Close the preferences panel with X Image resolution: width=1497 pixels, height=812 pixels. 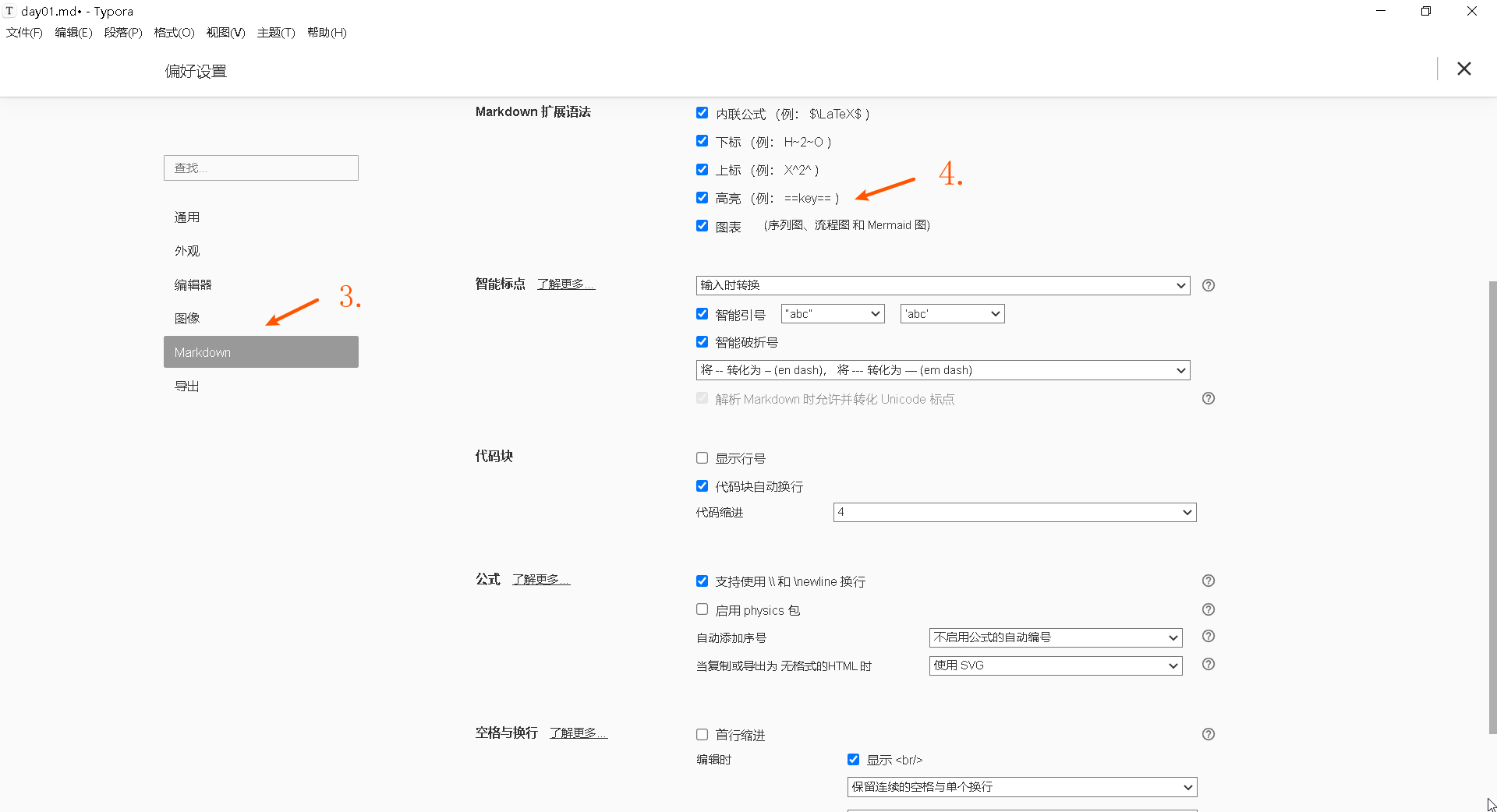(x=1463, y=69)
